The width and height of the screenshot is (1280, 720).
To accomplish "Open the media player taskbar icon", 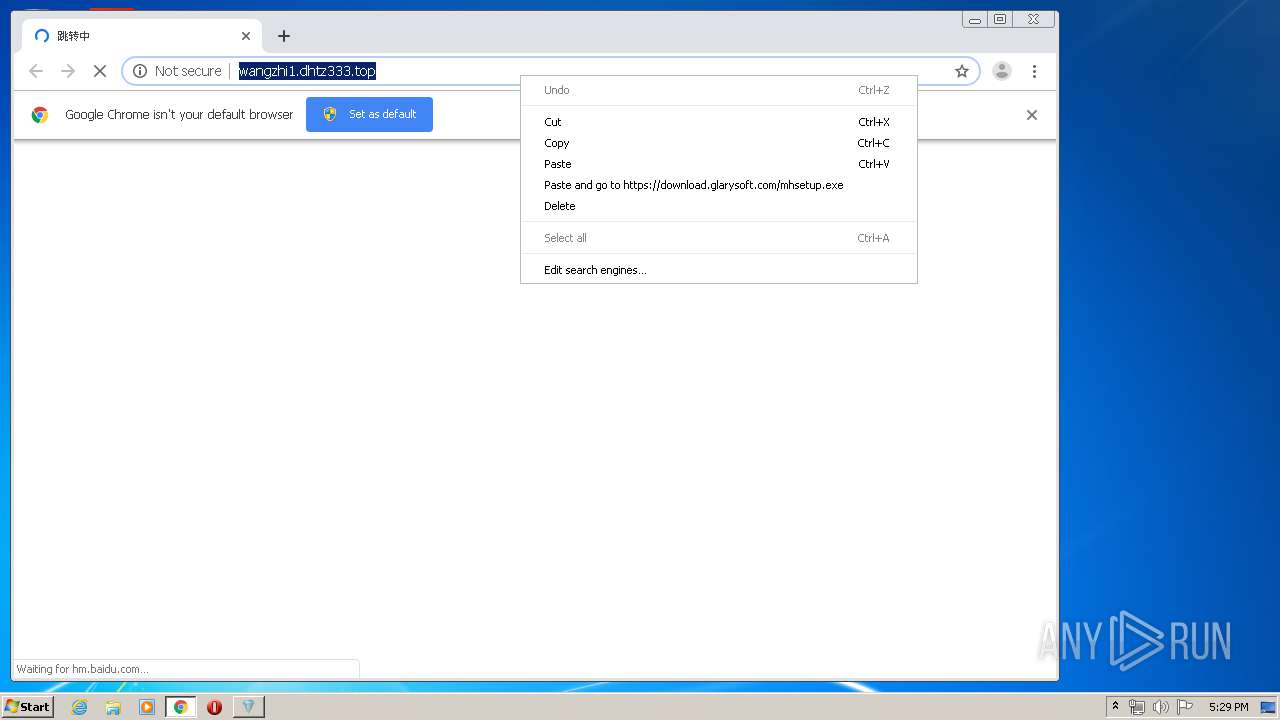I will pos(147,707).
